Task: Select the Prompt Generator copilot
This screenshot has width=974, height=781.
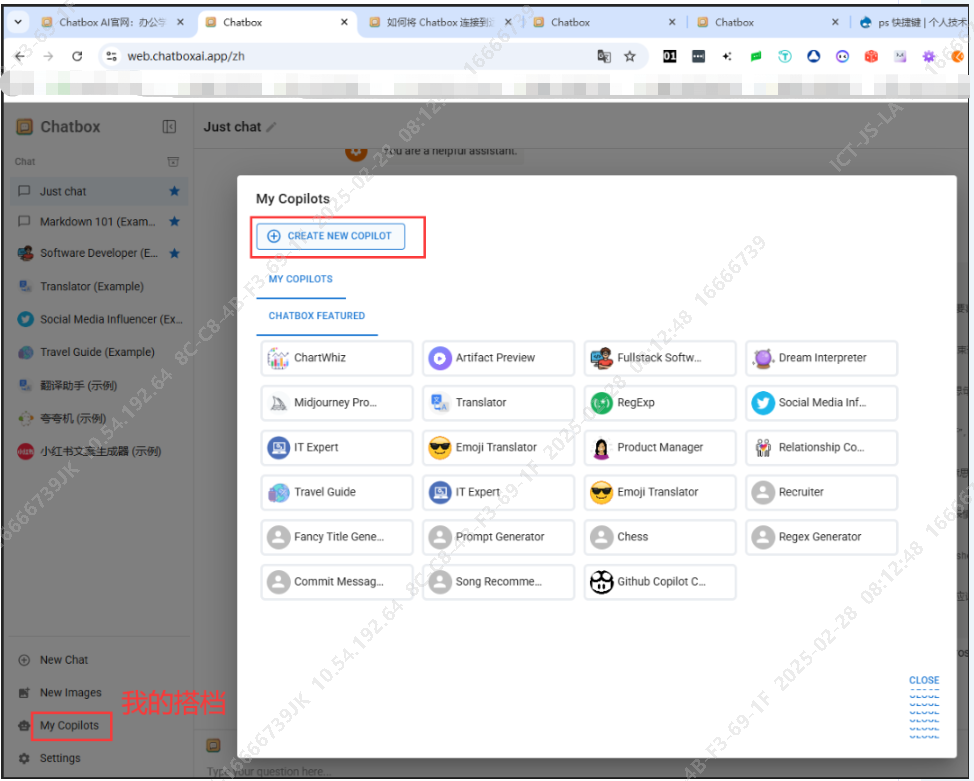Action: coord(498,537)
